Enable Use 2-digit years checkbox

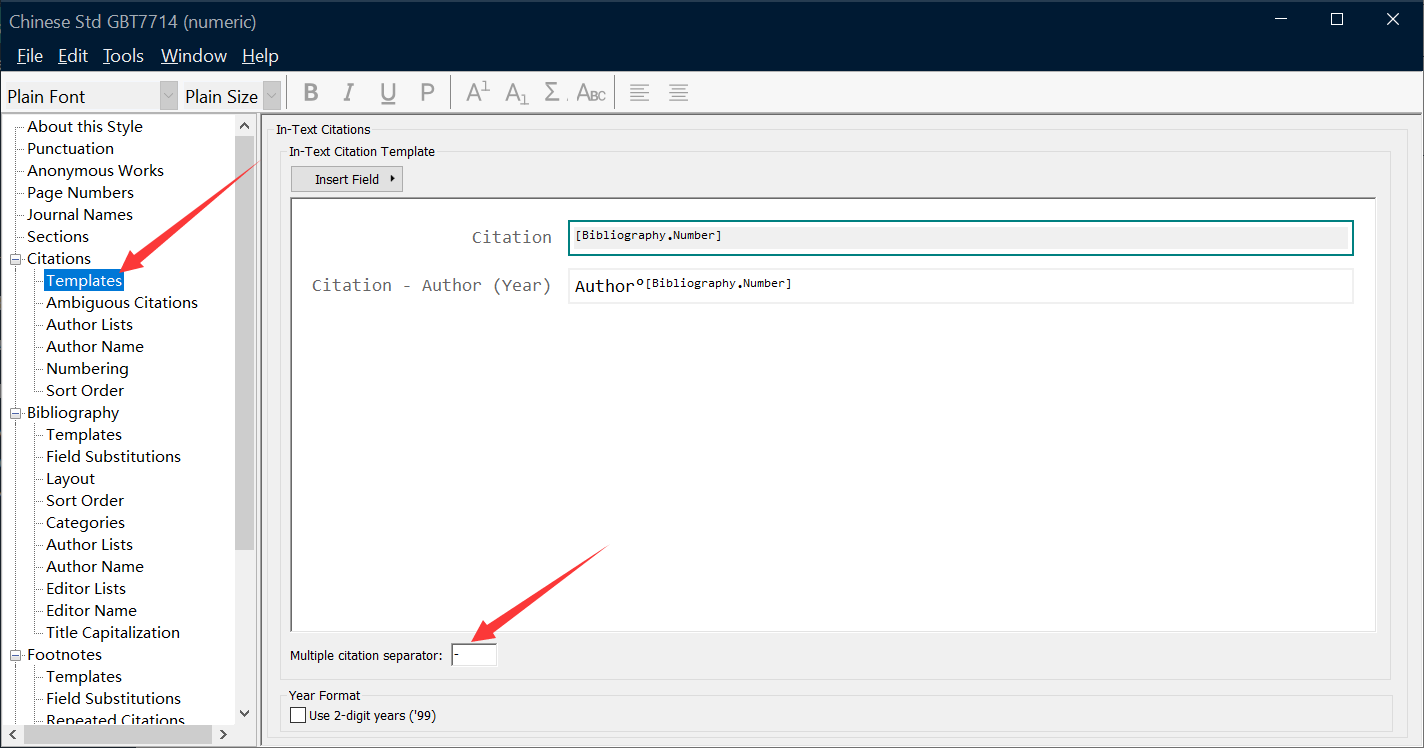[x=297, y=715]
